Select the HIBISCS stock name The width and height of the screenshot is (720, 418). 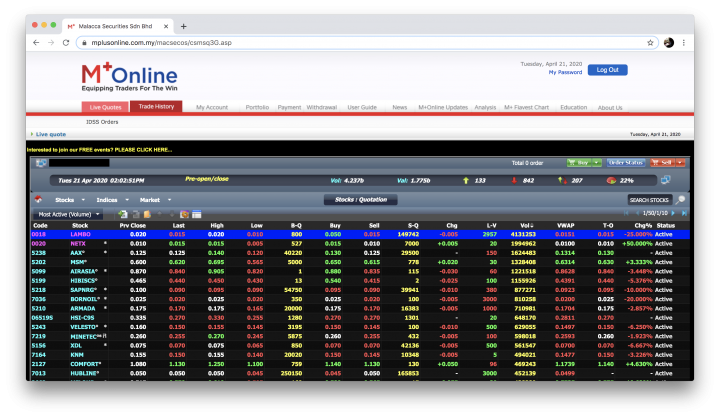(x=83, y=281)
